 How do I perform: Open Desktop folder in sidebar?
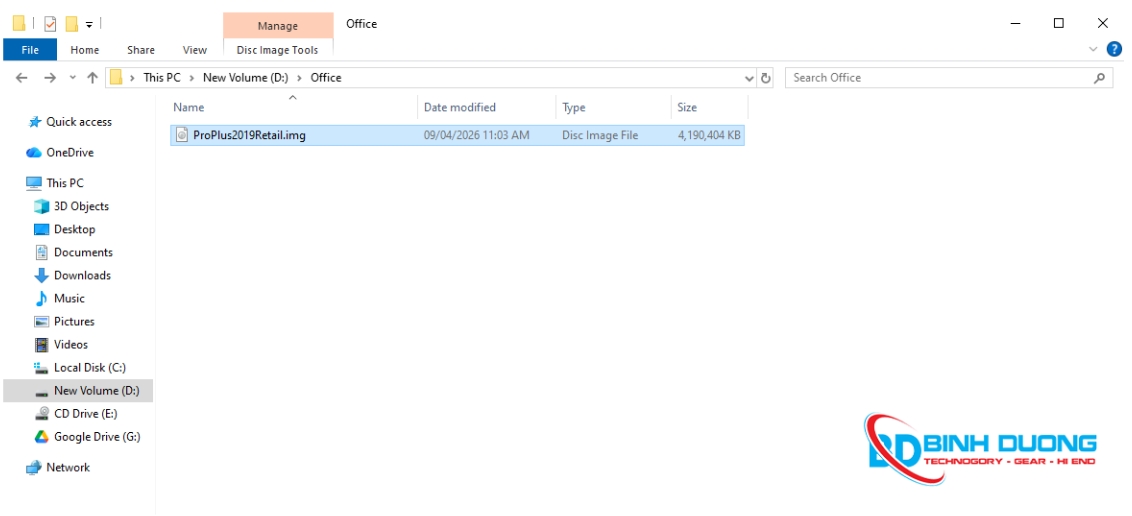click(64, 229)
